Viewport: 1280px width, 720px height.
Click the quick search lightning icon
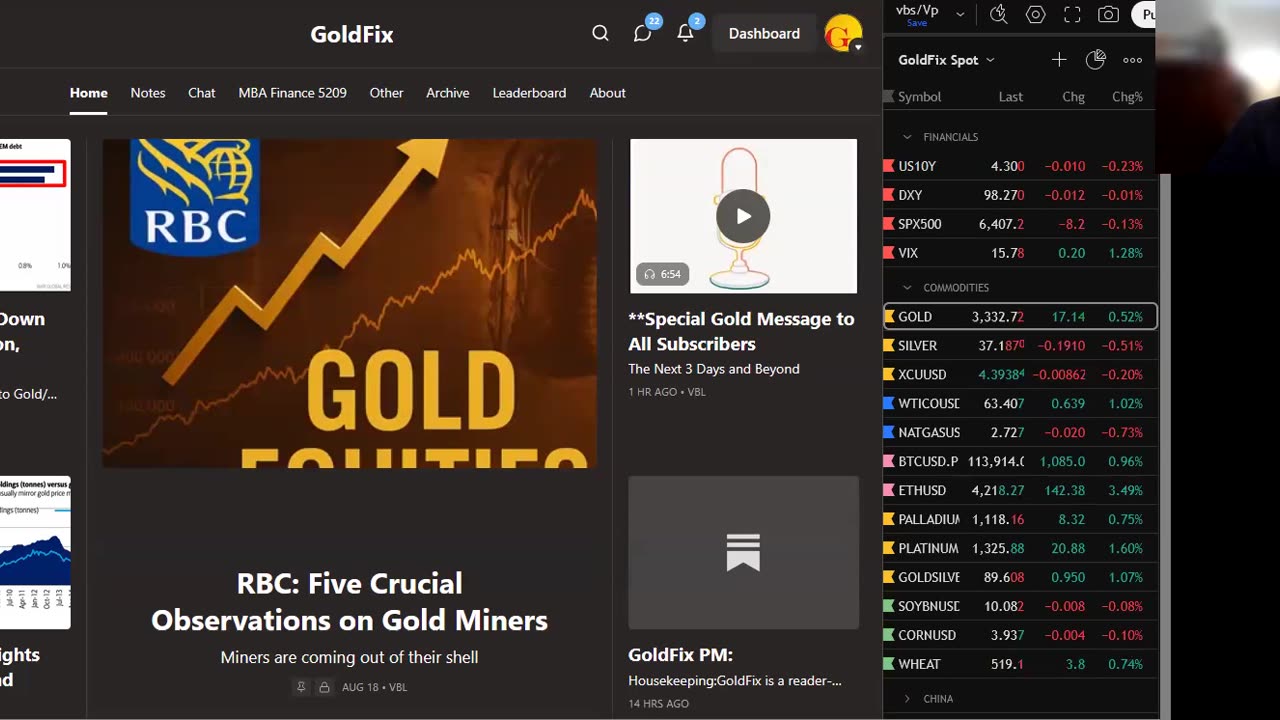tap(998, 14)
